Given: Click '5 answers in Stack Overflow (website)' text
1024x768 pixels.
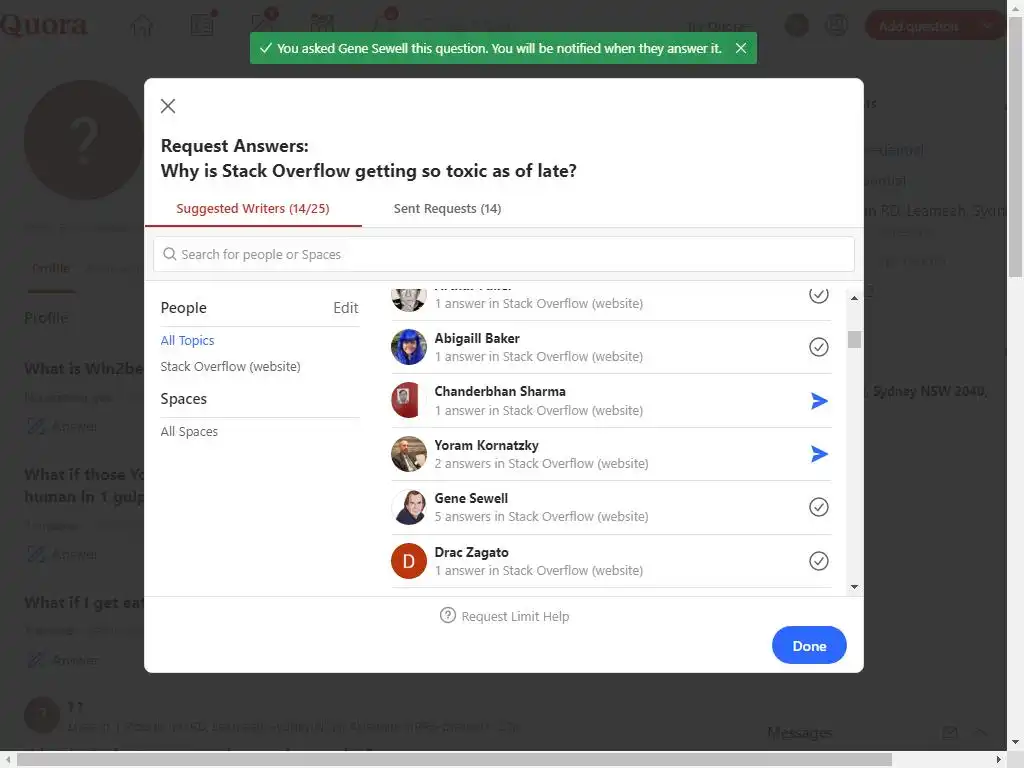Looking at the screenshot, I should [541, 517].
